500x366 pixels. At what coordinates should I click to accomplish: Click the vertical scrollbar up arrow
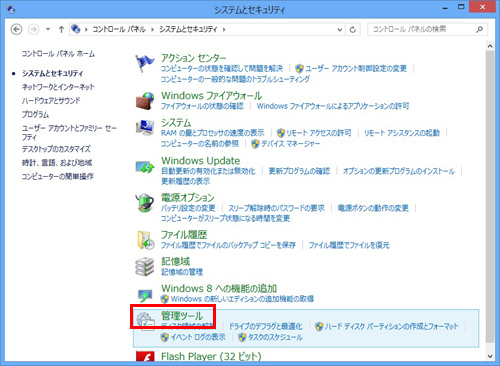[x=490, y=46]
